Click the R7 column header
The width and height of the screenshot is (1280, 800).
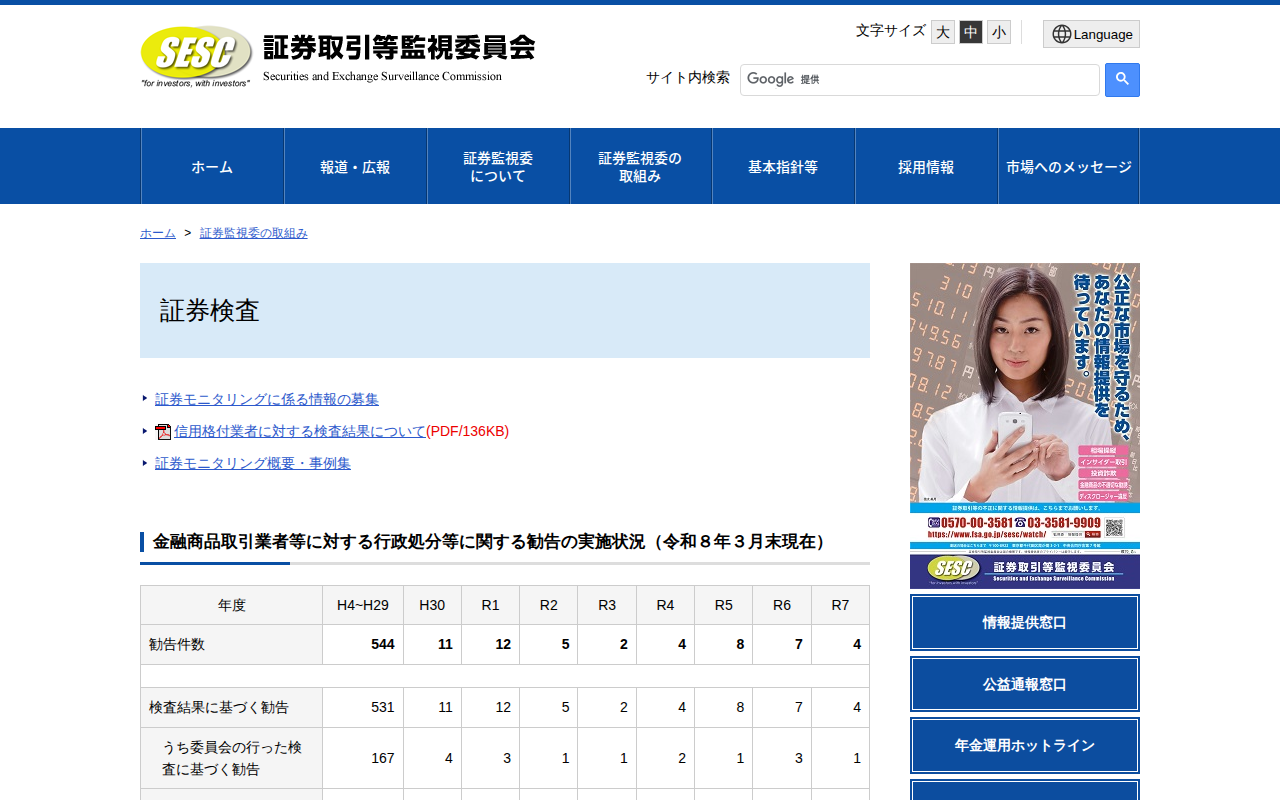coord(840,605)
